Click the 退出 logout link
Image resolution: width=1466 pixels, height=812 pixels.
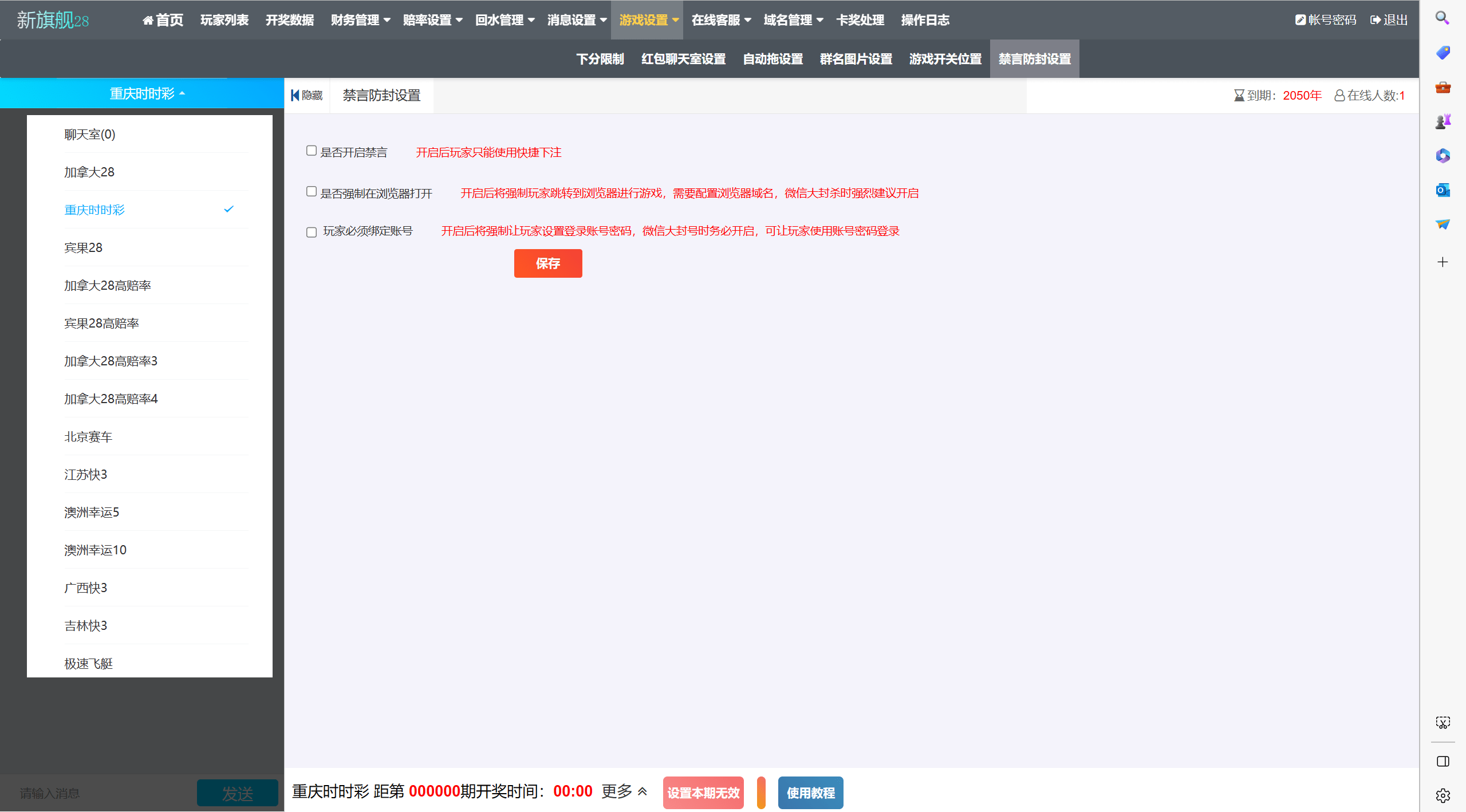(1389, 20)
